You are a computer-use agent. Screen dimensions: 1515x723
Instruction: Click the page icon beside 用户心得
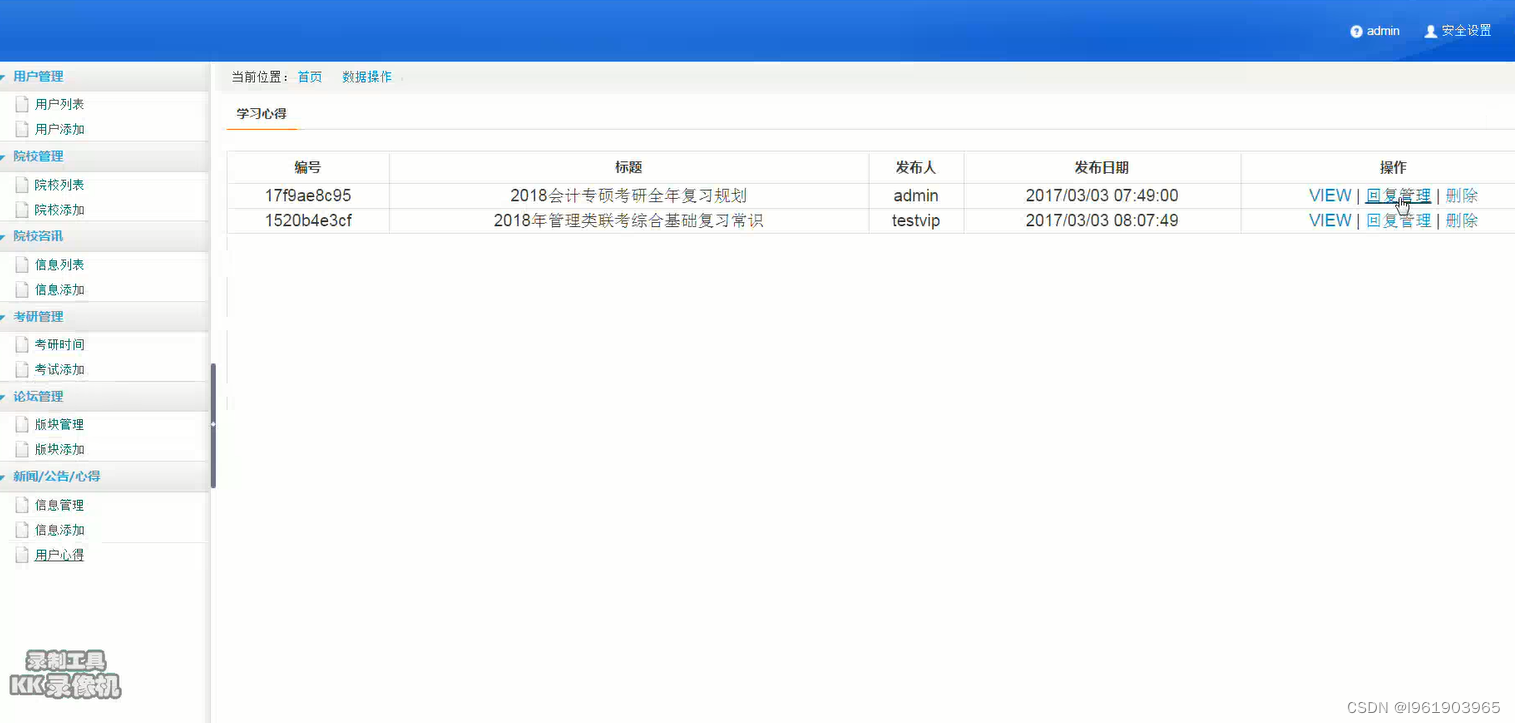[22, 554]
